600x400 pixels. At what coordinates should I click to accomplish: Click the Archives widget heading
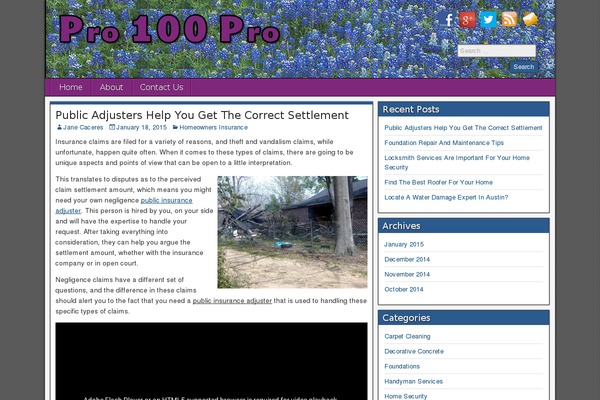[x=401, y=226]
